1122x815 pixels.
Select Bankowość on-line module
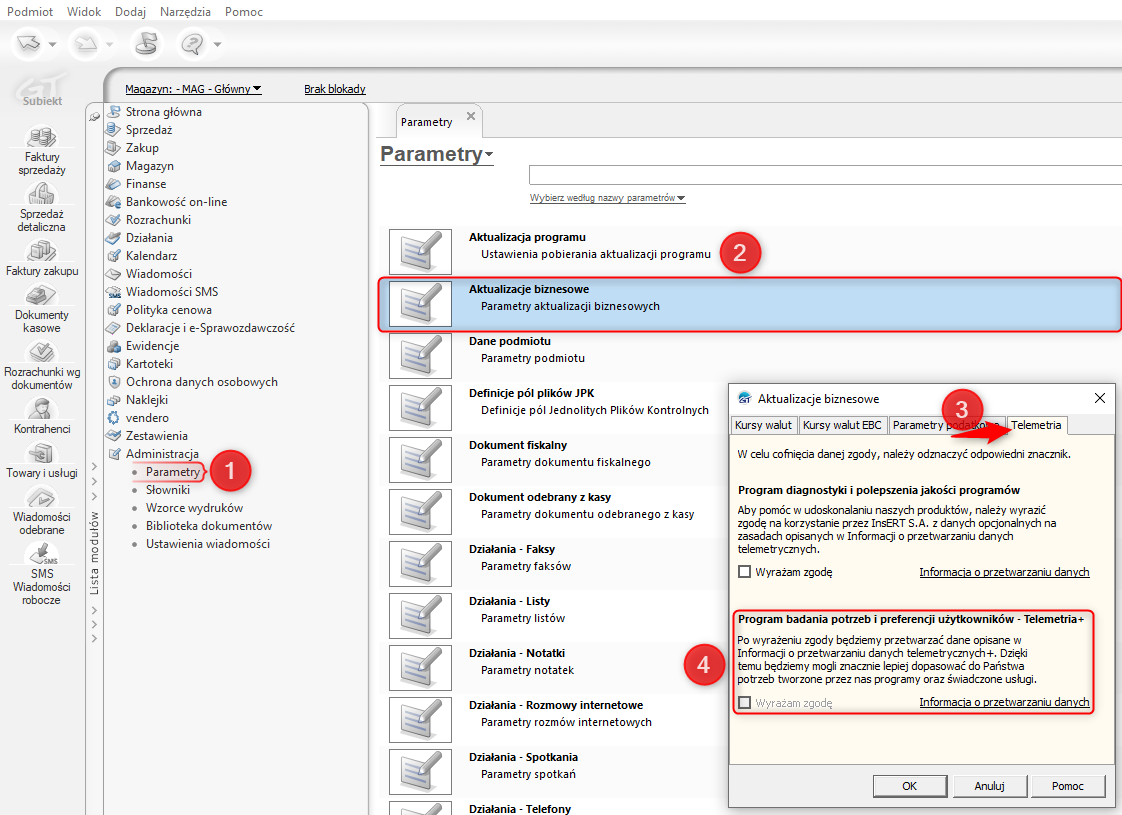[176, 202]
